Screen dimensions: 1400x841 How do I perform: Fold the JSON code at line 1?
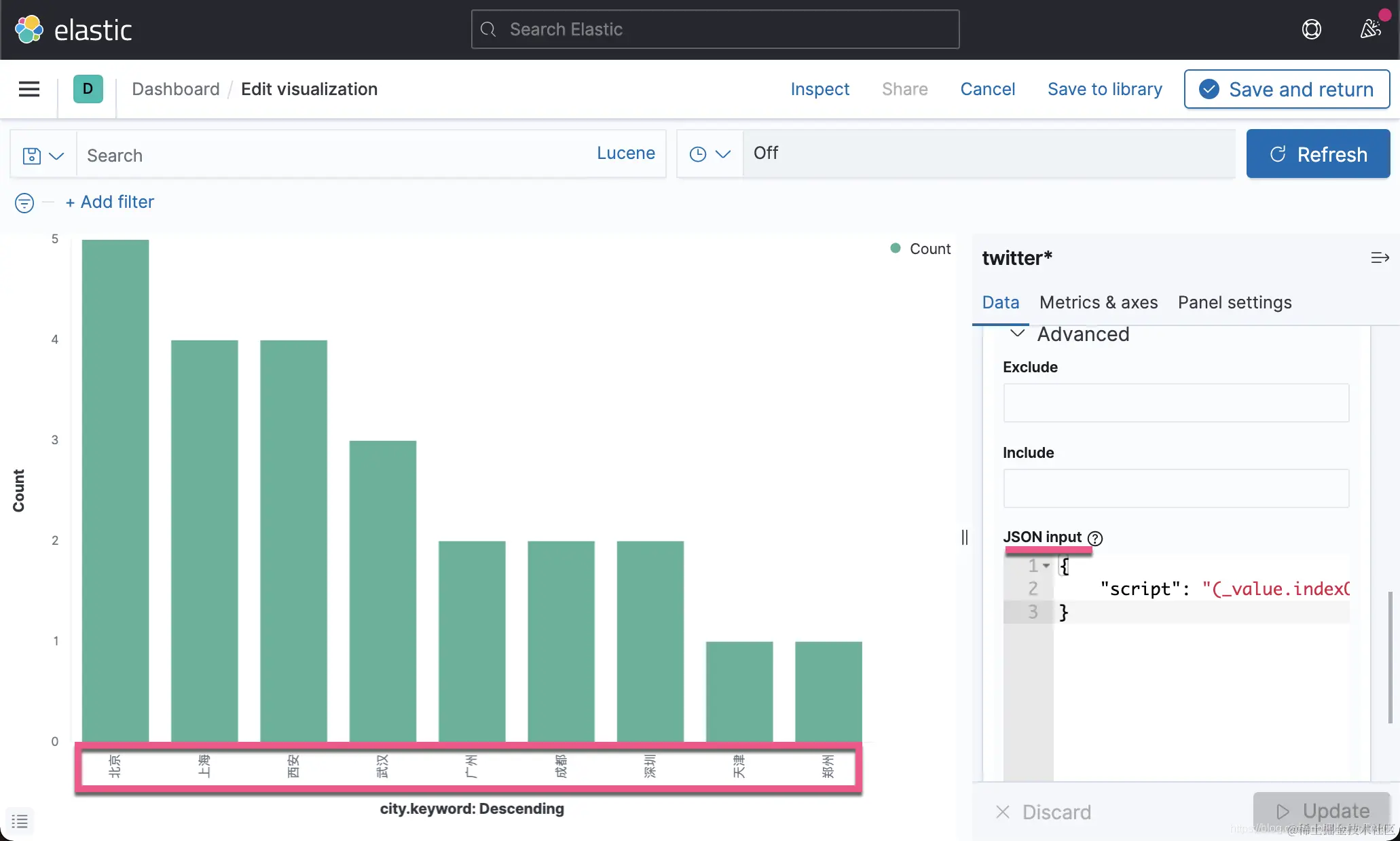(1046, 566)
